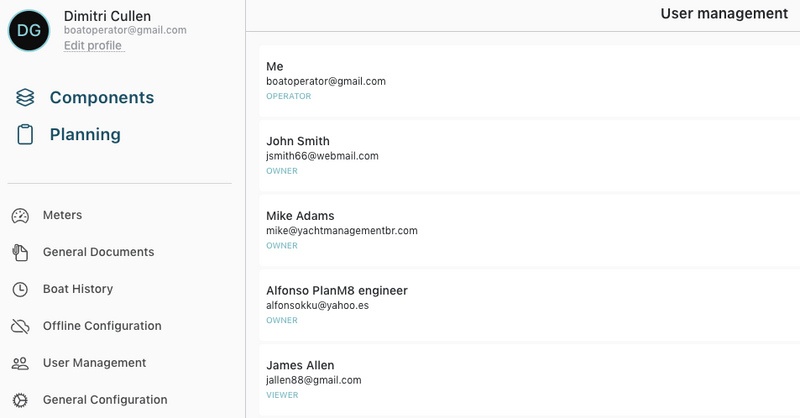Select the Me operator entry

[x=520, y=80]
